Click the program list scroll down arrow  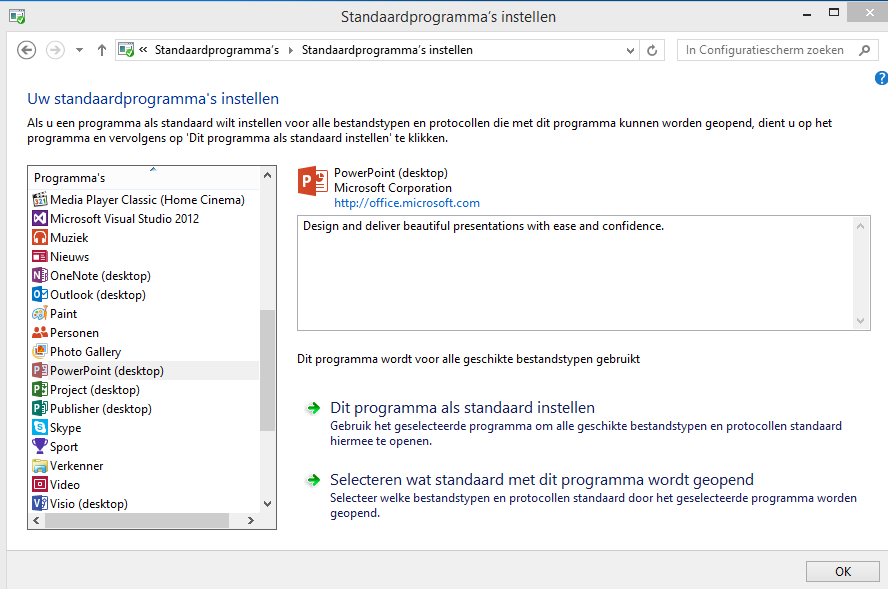click(x=267, y=503)
